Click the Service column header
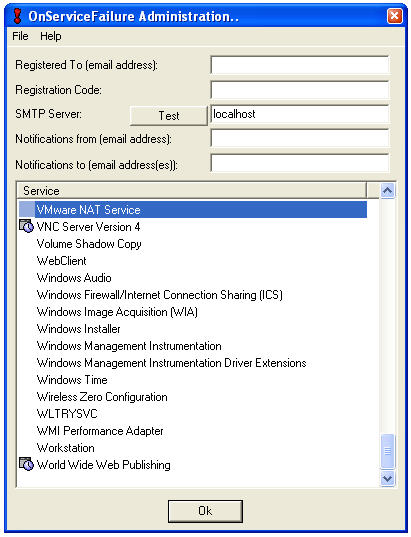Screen dimensions: 411x537 192,190
